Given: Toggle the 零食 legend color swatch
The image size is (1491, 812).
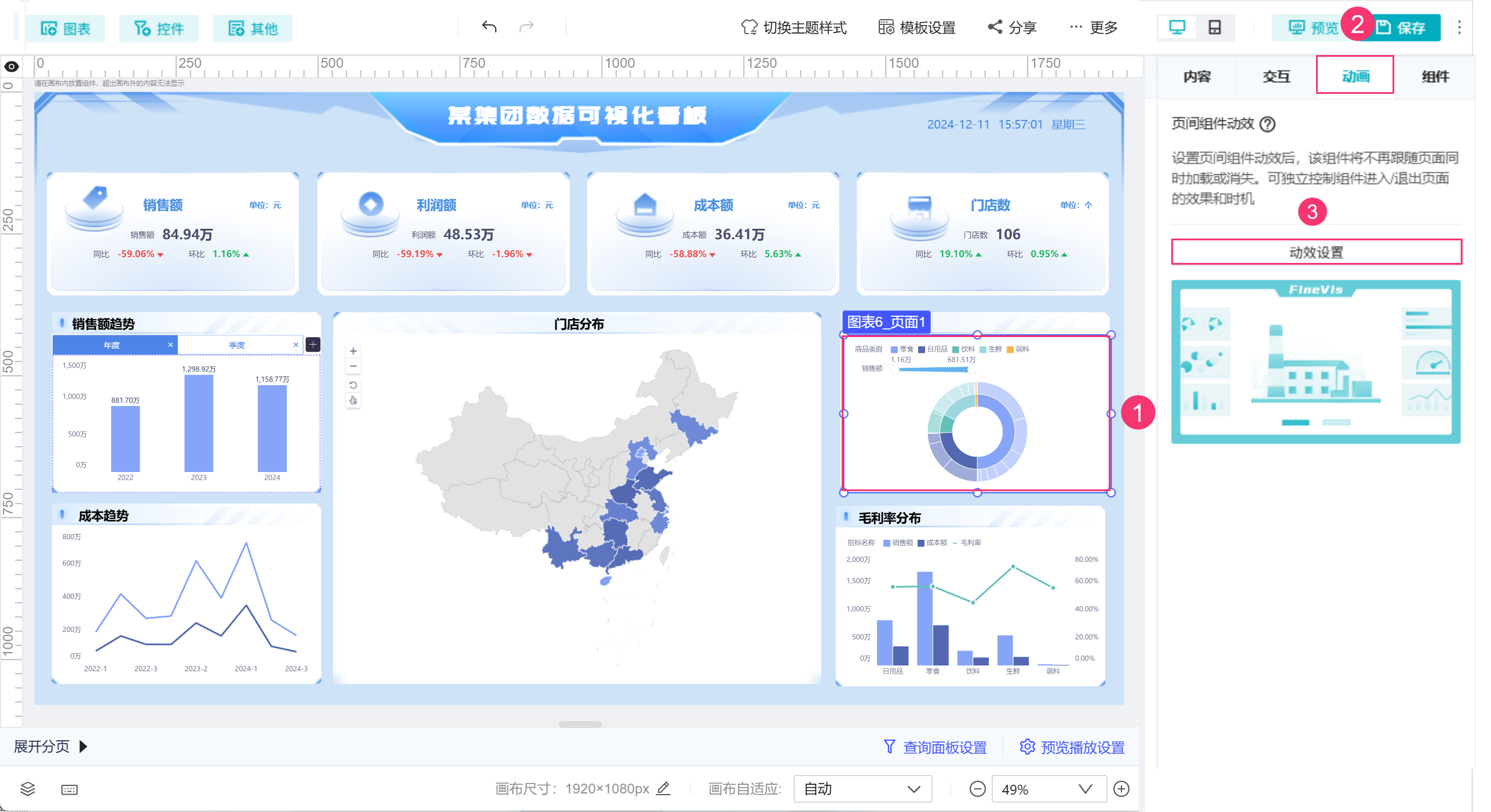Looking at the screenshot, I should tap(894, 349).
